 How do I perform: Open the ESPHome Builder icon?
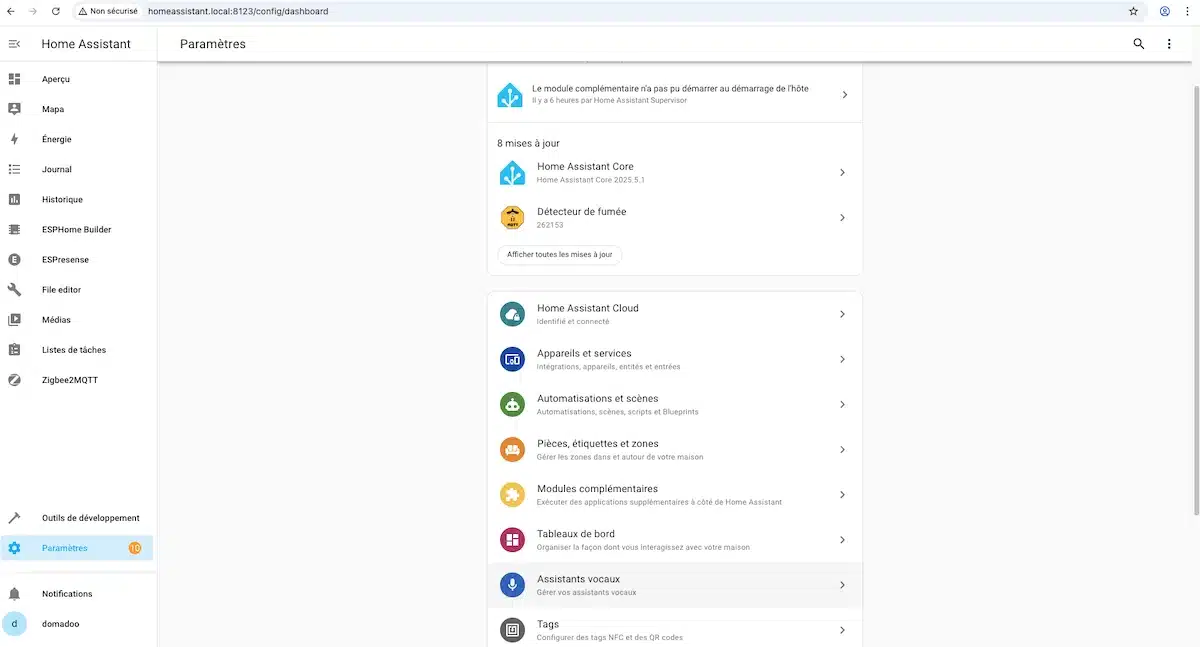(x=14, y=229)
